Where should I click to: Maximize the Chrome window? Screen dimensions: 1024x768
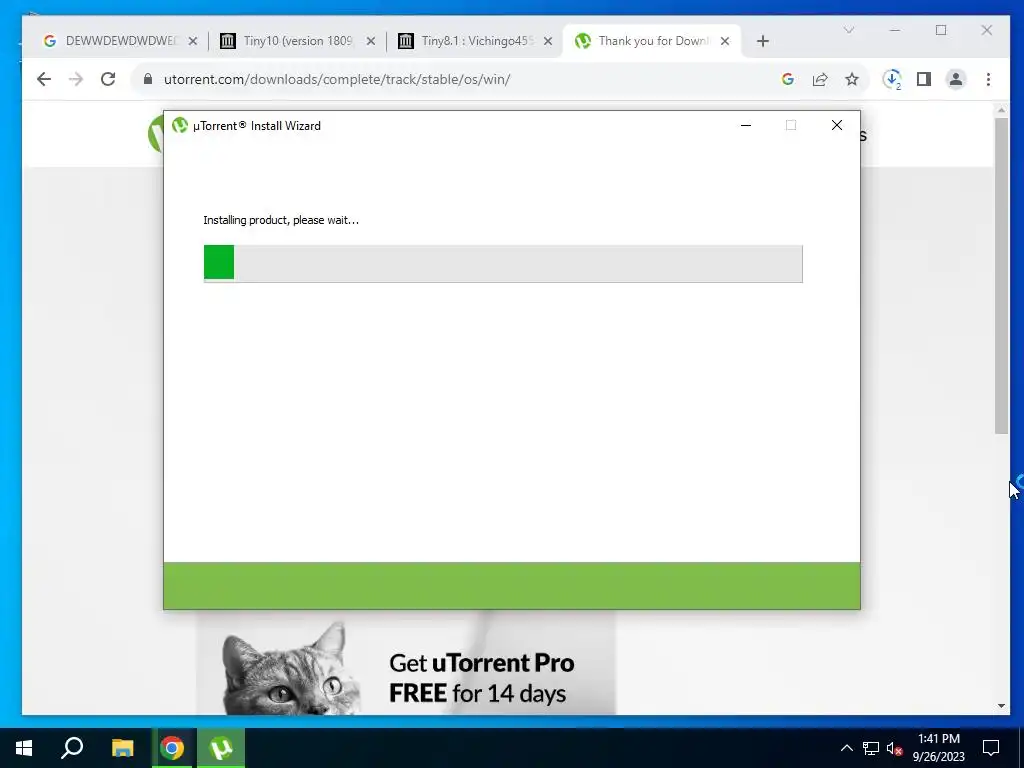[940, 30]
